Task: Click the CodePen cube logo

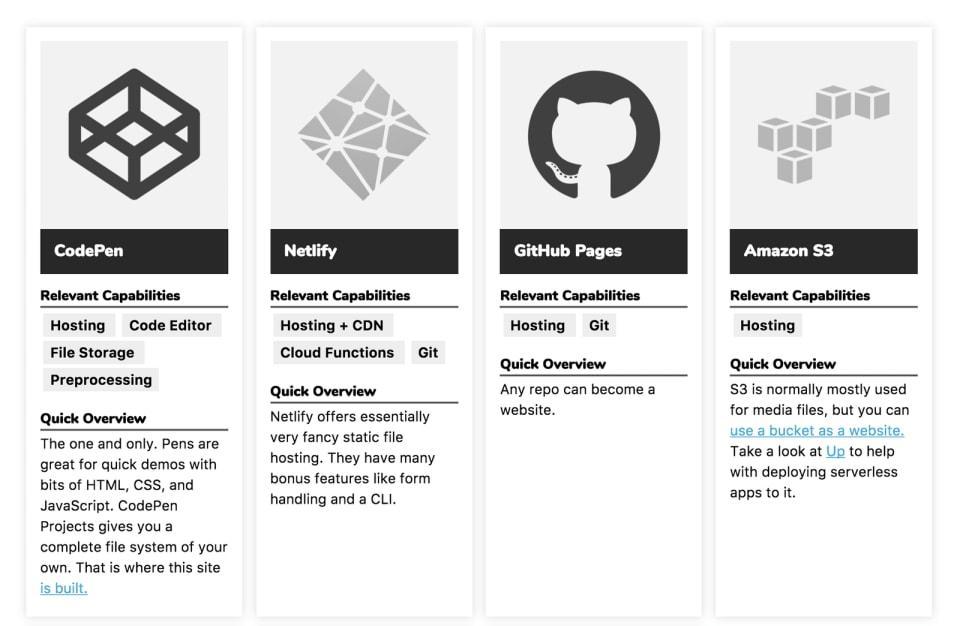Action: tap(134, 133)
